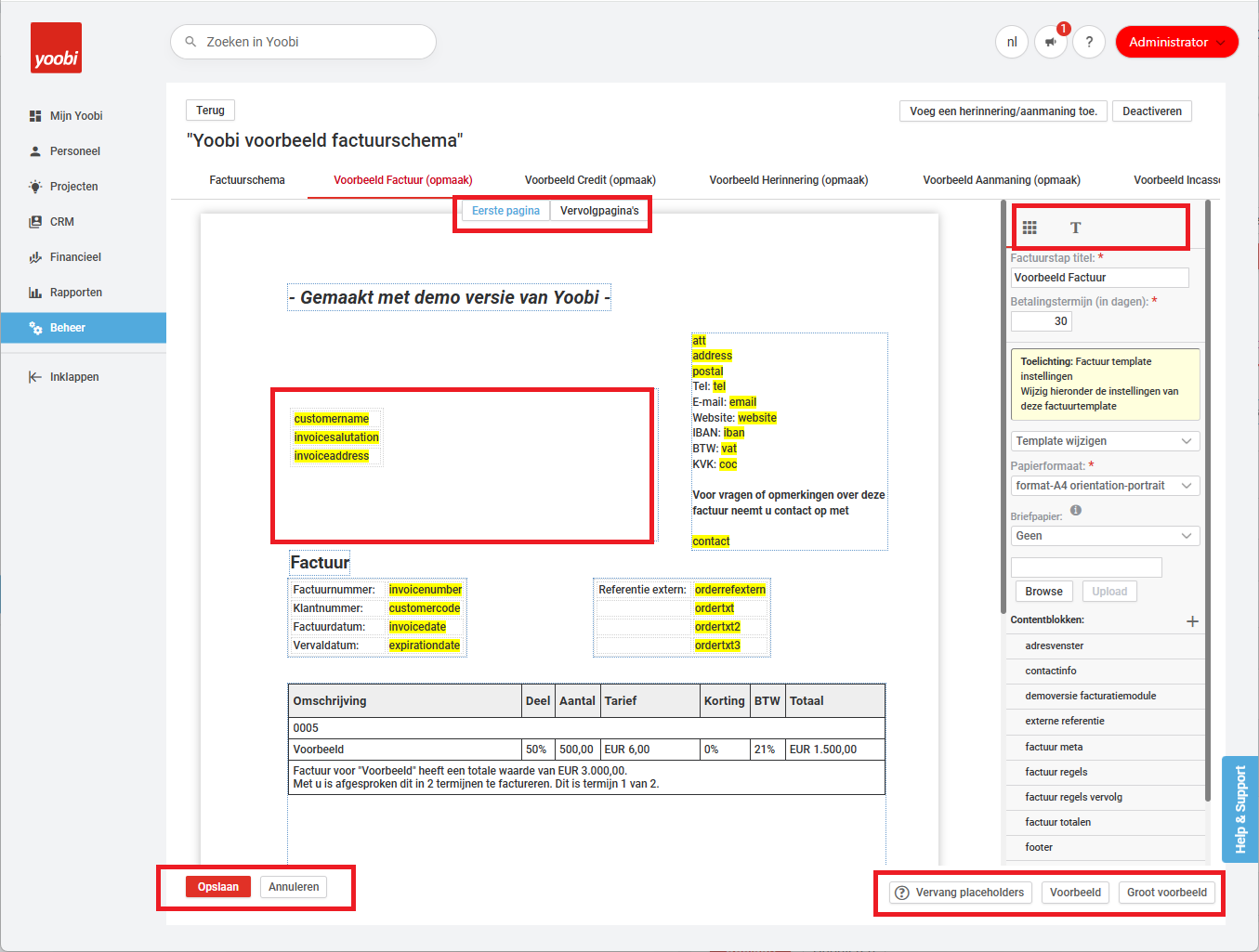Select the factuur meta block
The width and height of the screenshot is (1259, 952).
pos(1105,748)
